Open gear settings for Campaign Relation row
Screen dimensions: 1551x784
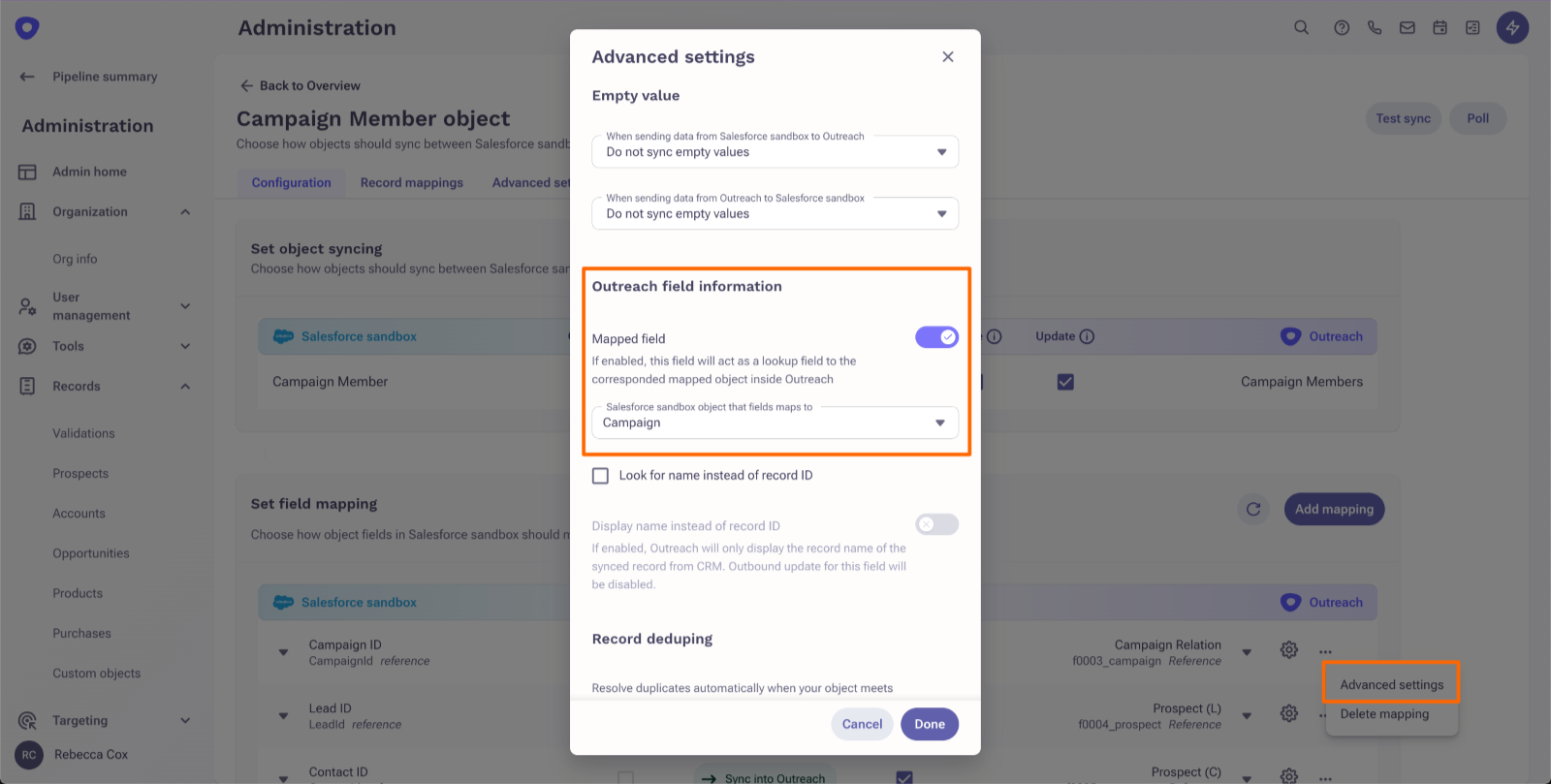point(1288,649)
